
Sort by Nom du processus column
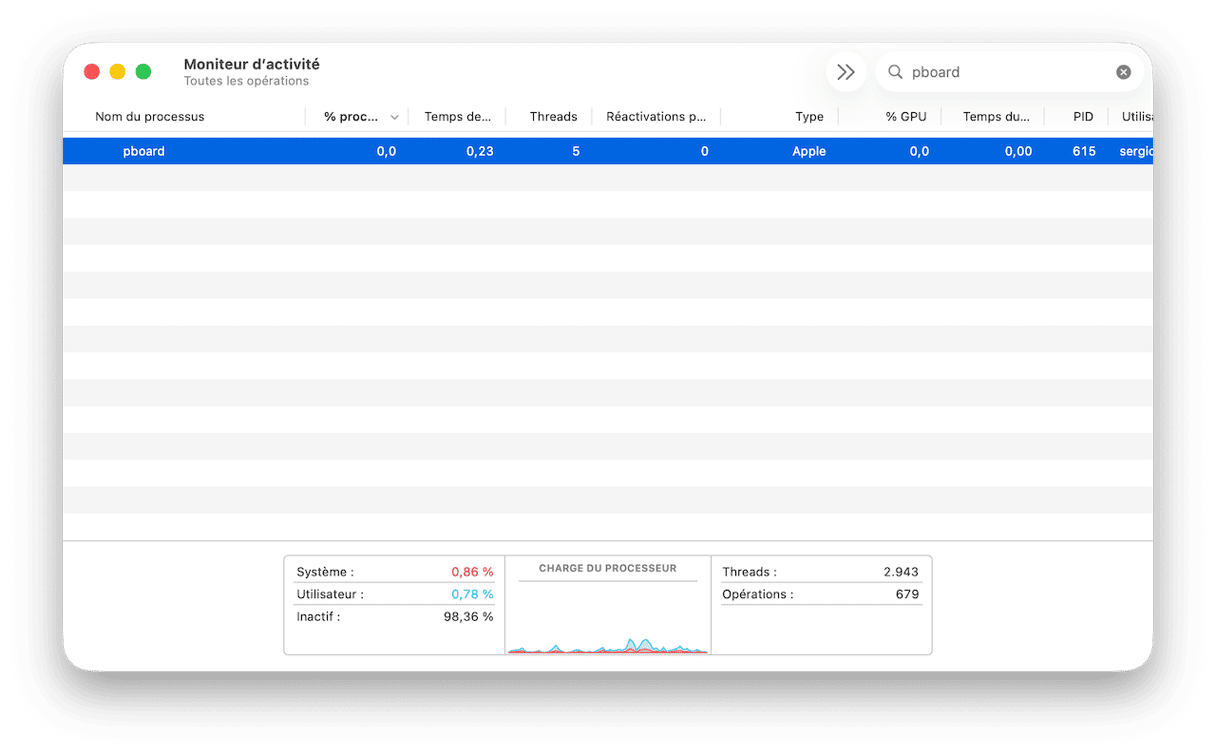150,117
